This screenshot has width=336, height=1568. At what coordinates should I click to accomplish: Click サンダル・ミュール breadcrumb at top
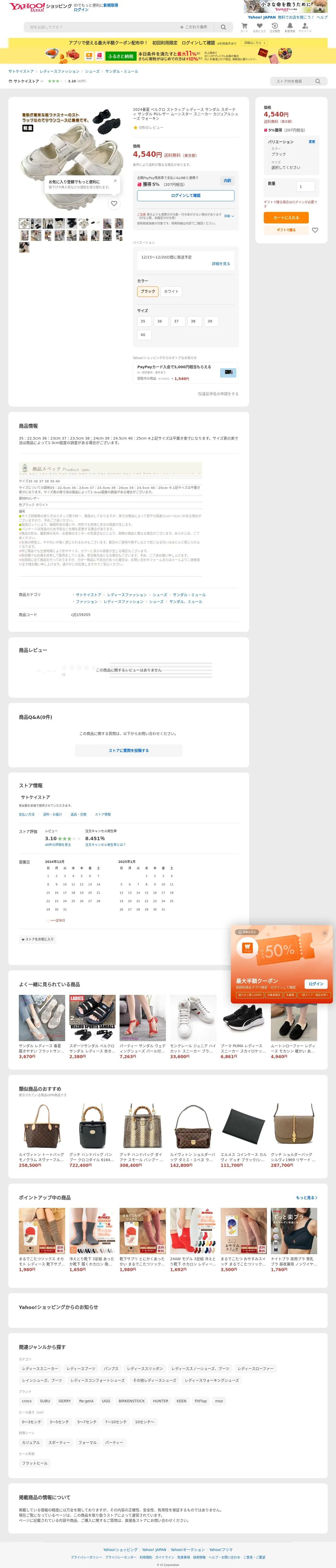pos(121,71)
